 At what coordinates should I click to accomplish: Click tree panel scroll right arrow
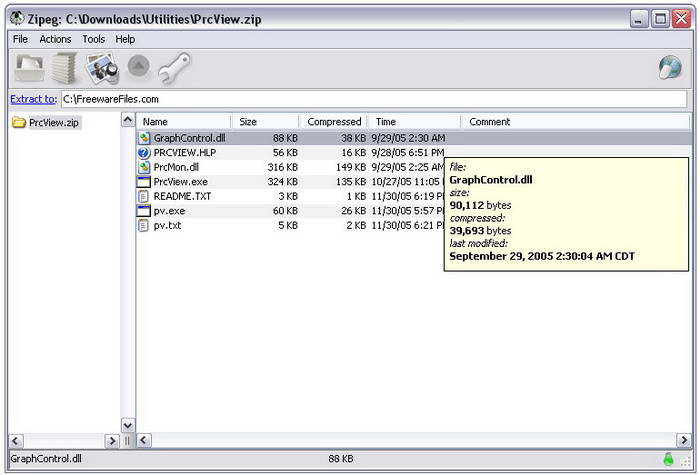(x=112, y=441)
